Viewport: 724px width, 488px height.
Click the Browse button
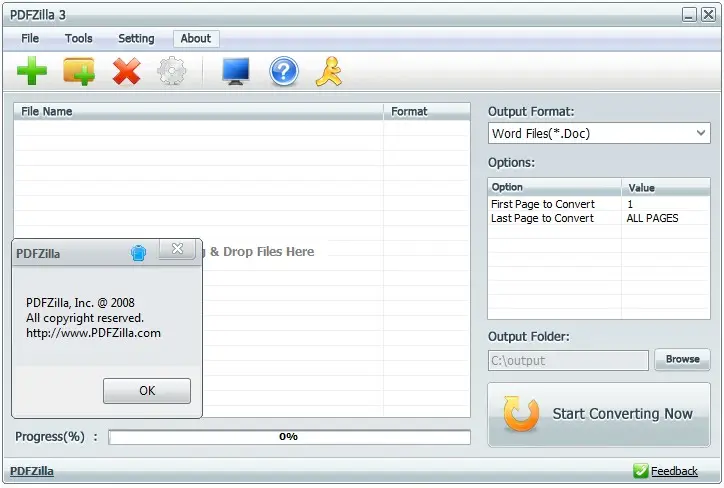pos(682,359)
